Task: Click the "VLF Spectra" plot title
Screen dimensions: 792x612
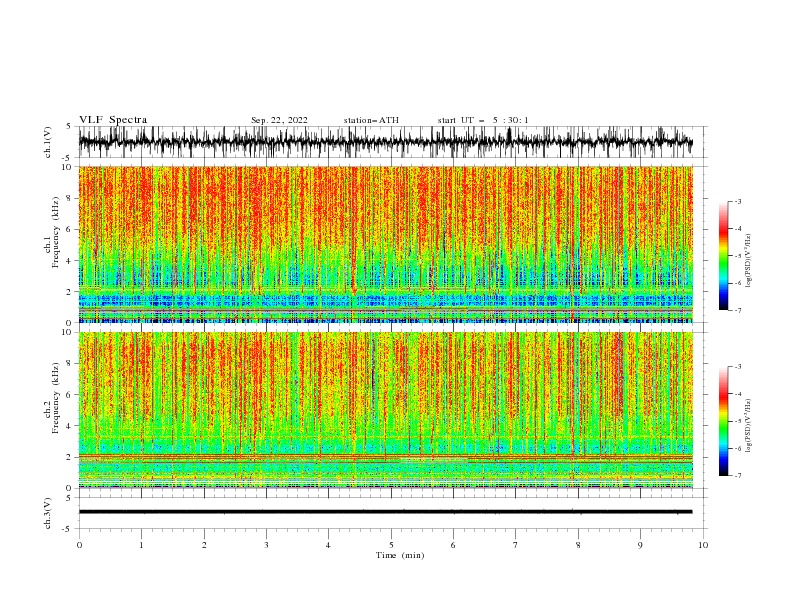Action: [x=113, y=120]
